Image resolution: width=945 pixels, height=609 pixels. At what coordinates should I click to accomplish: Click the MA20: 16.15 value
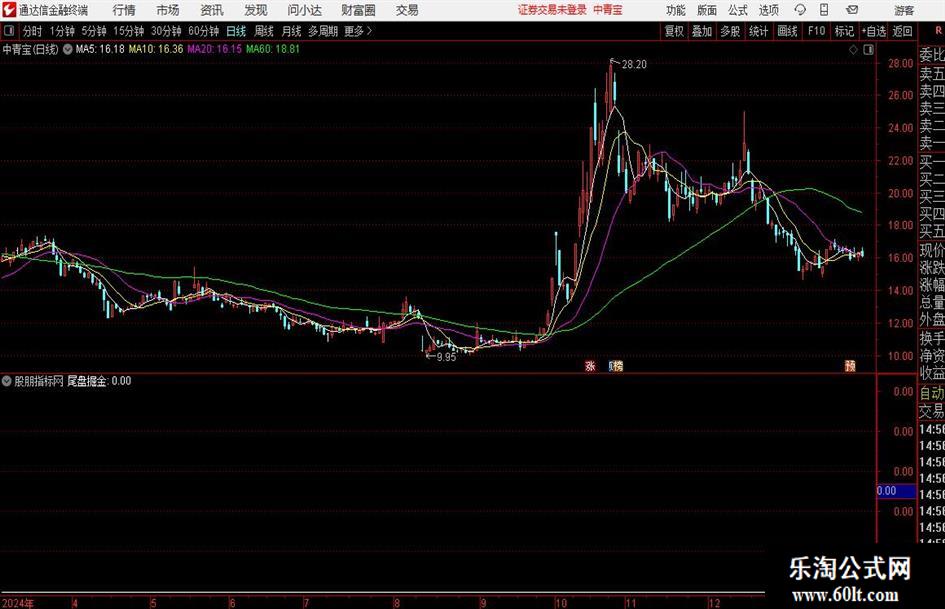[x=215, y=49]
